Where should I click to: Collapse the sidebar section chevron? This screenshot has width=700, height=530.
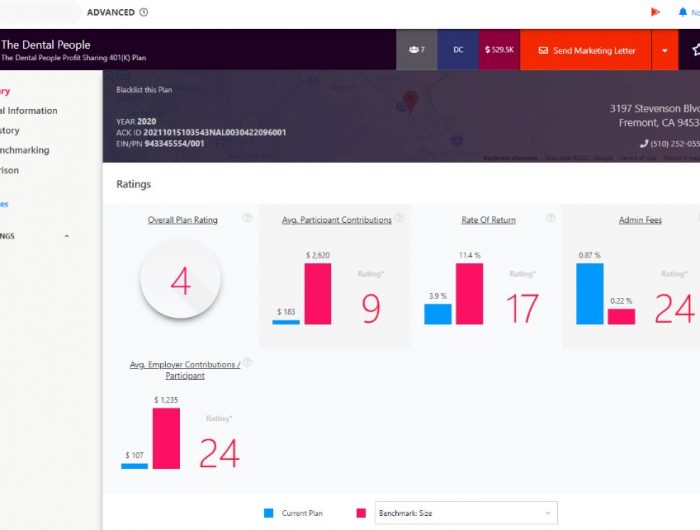(67, 236)
